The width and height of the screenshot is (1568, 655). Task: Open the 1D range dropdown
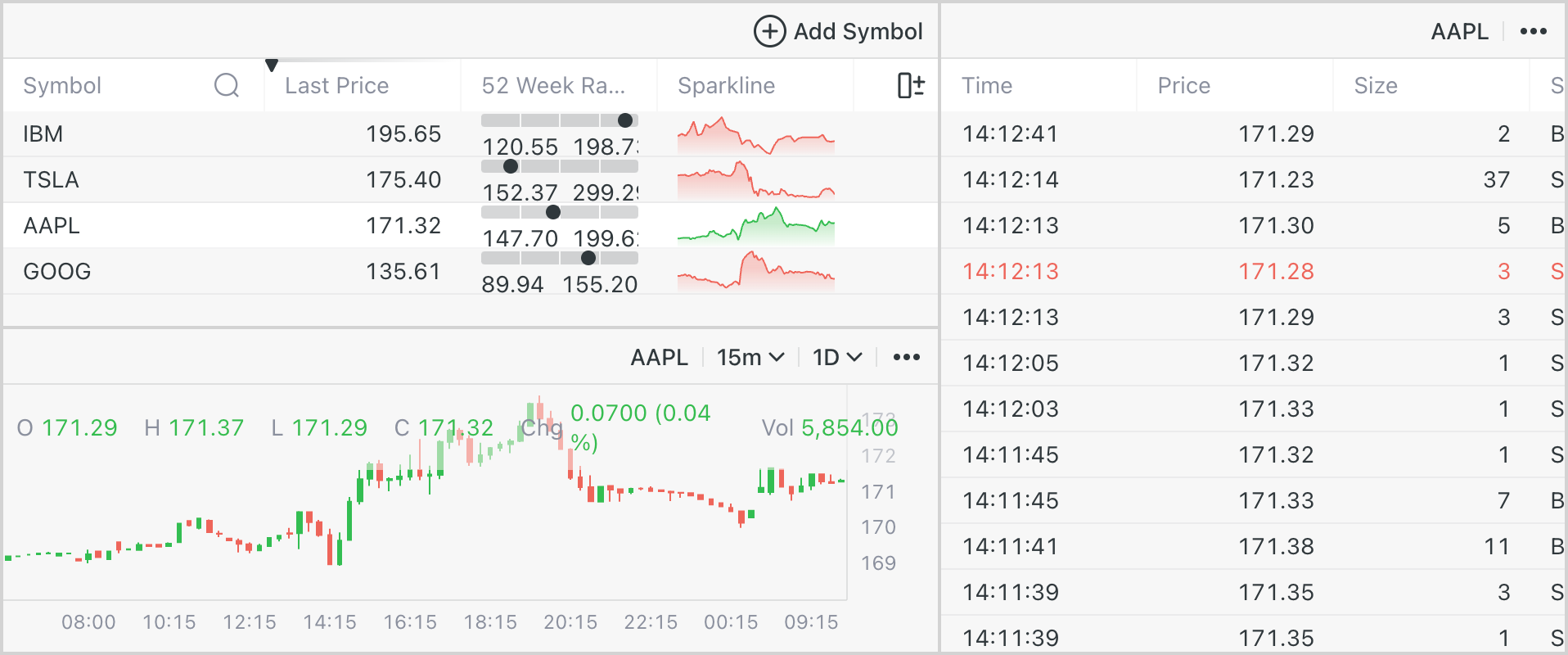click(x=837, y=357)
